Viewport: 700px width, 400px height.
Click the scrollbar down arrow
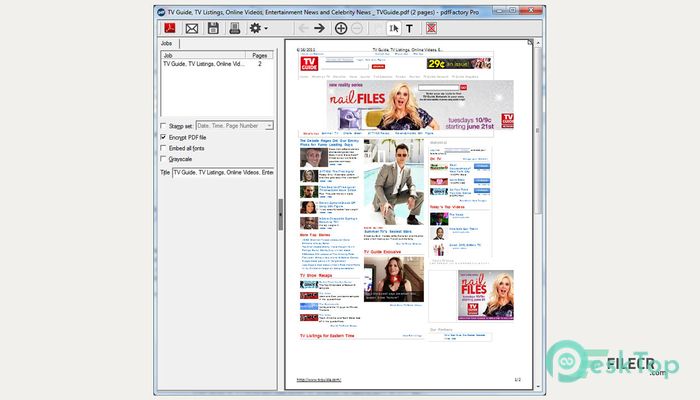538,387
